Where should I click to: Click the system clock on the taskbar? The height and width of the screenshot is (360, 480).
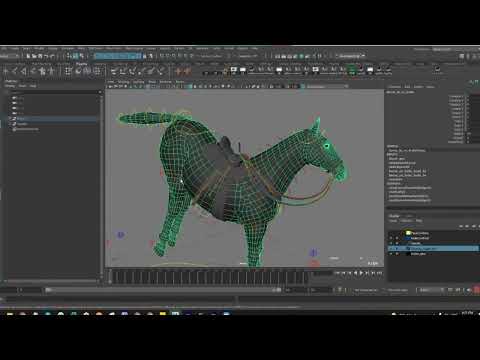(x=468, y=313)
